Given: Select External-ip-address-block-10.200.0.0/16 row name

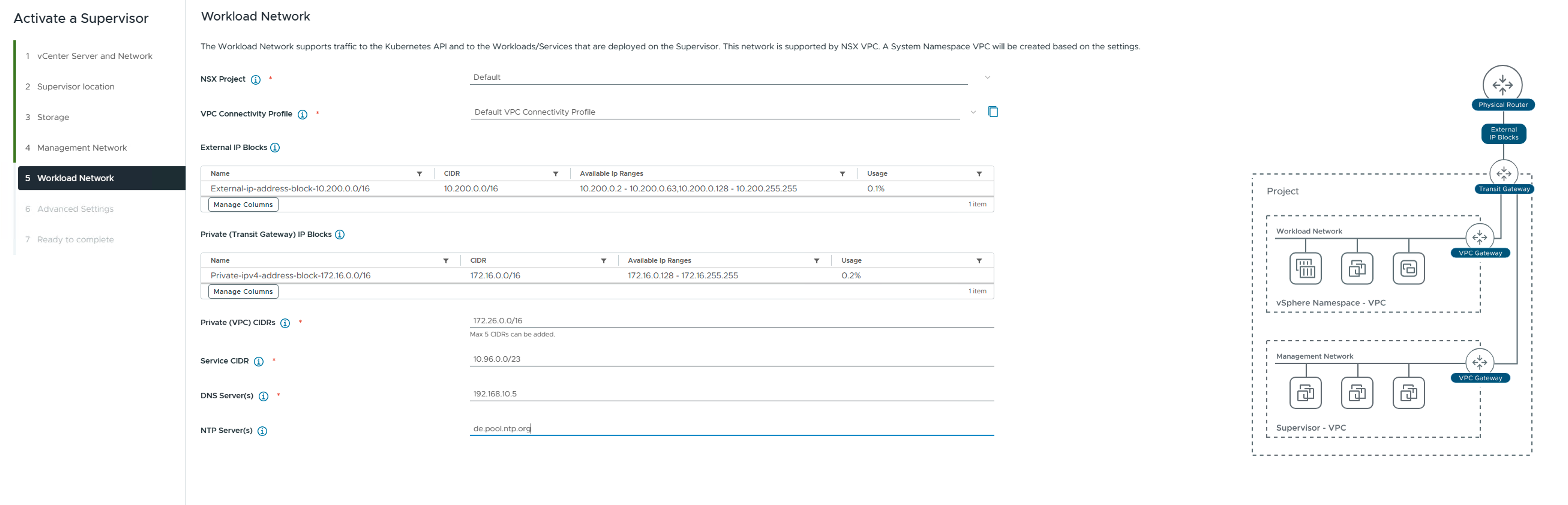Looking at the screenshot, I should click(290, 189).
